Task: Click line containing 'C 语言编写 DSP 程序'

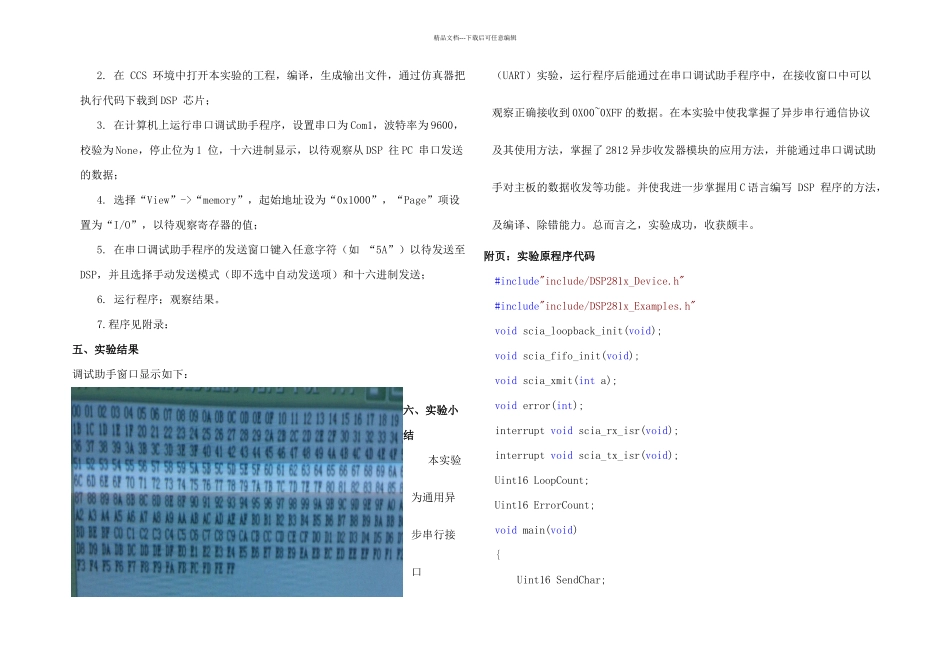Action: coord(687,187)
